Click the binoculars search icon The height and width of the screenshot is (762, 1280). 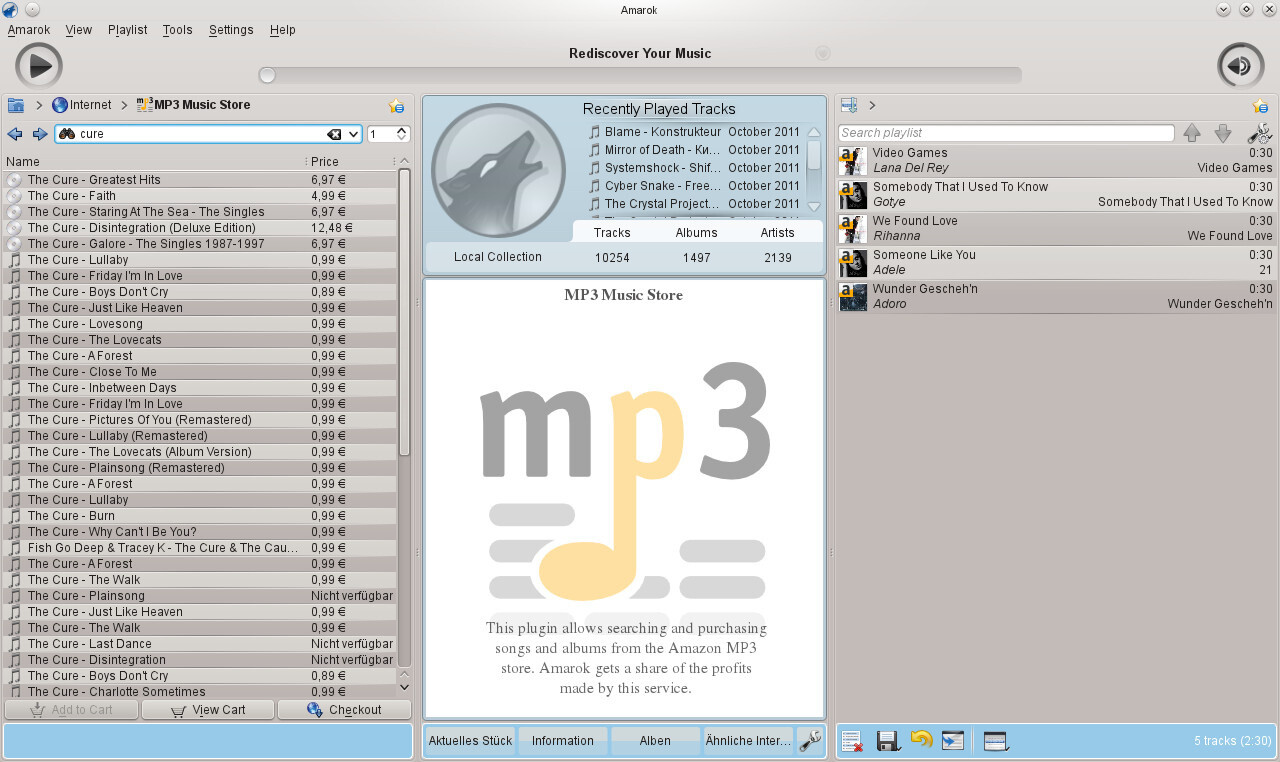click(67, 134)
